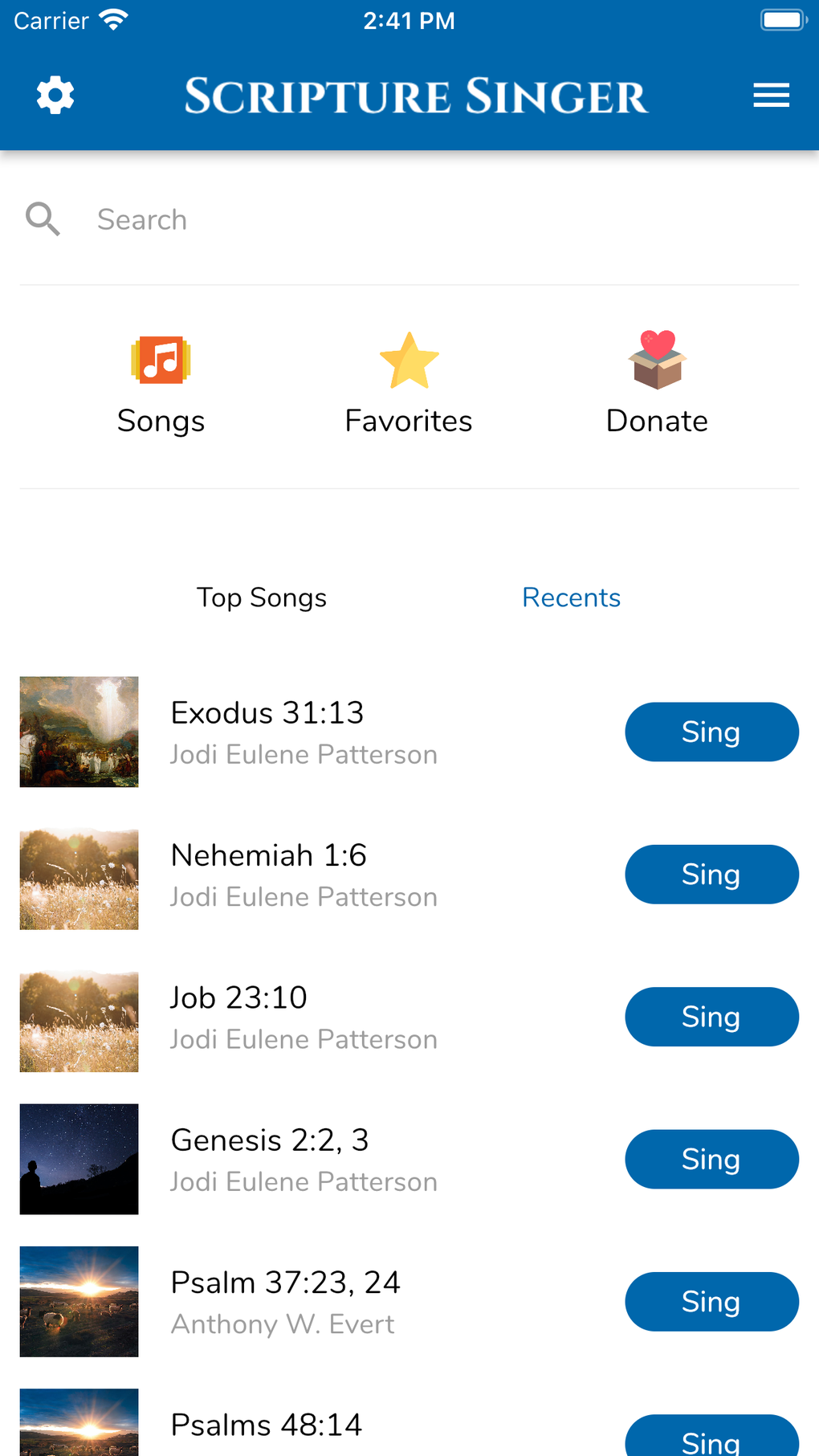Select the Genesis 2:2, 3 night sky thumbnail
This screenshot has width=819, height=1456.
(79, 1159)
